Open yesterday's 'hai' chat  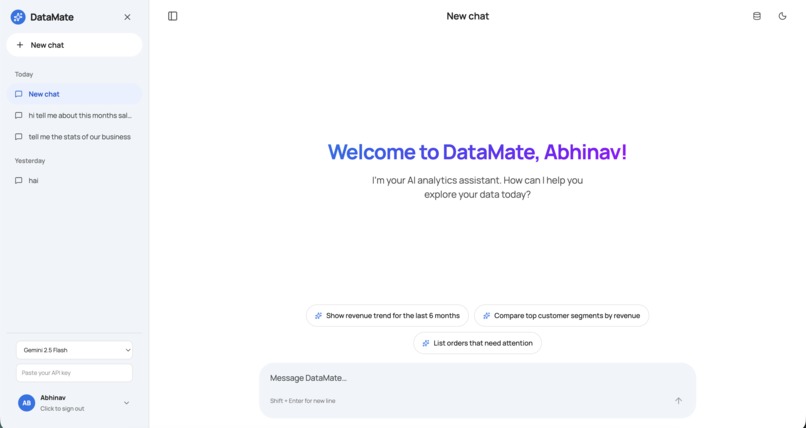coord(74,180)
